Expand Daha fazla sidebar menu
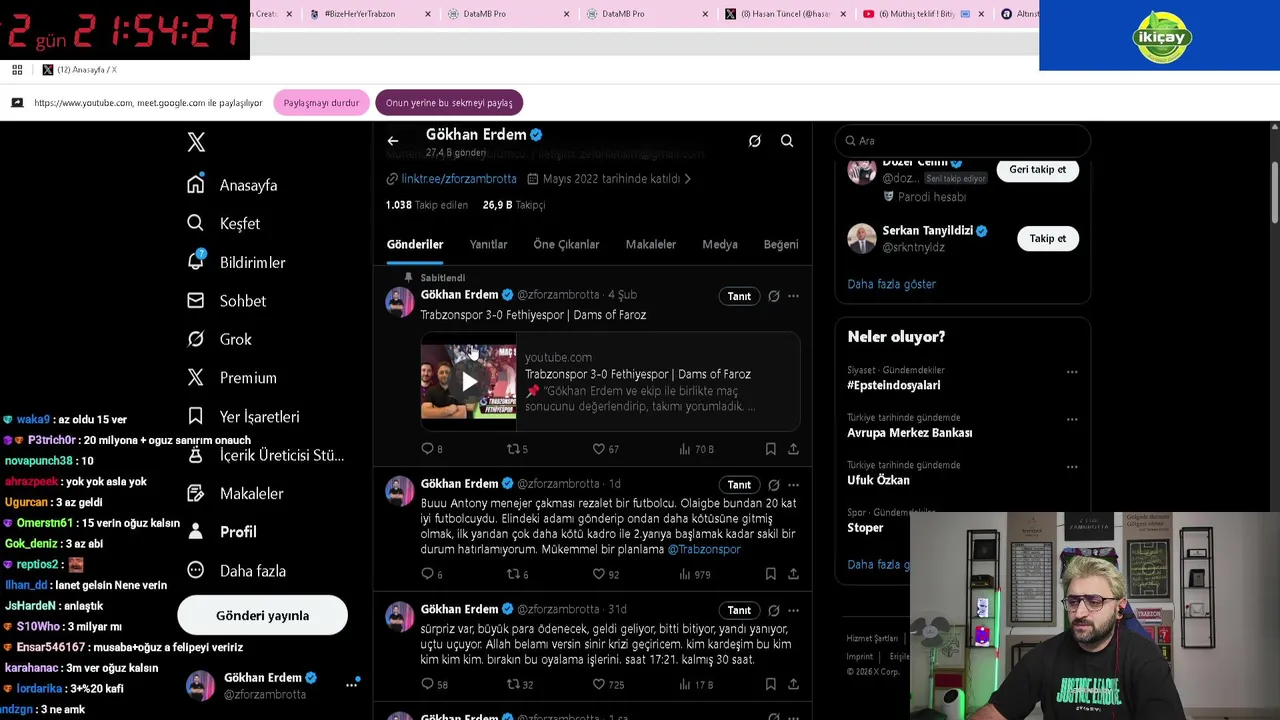 [237, 570]
